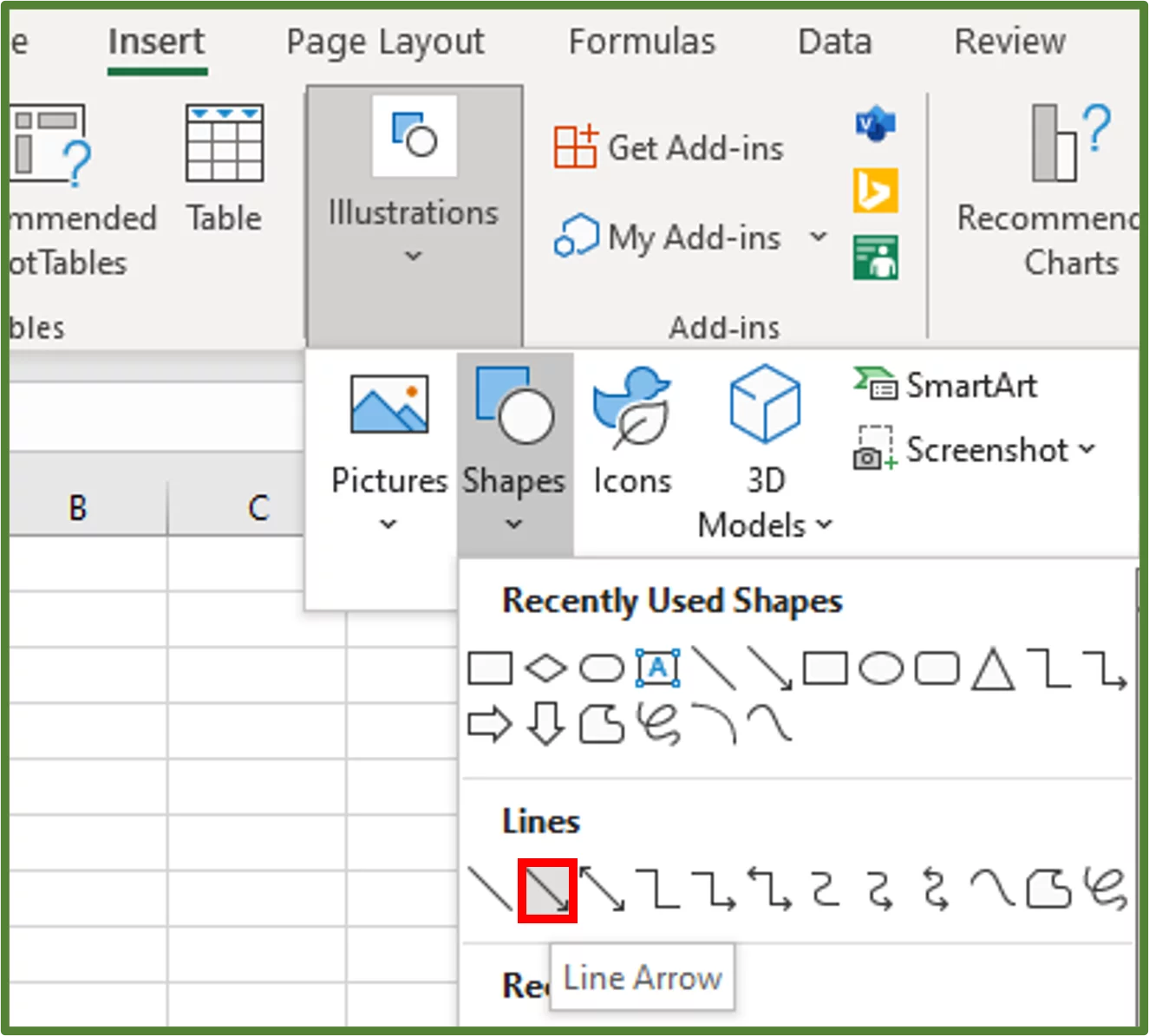Switch to the Page Layout tab
1149x1036 pixels.
pos(385,42)
